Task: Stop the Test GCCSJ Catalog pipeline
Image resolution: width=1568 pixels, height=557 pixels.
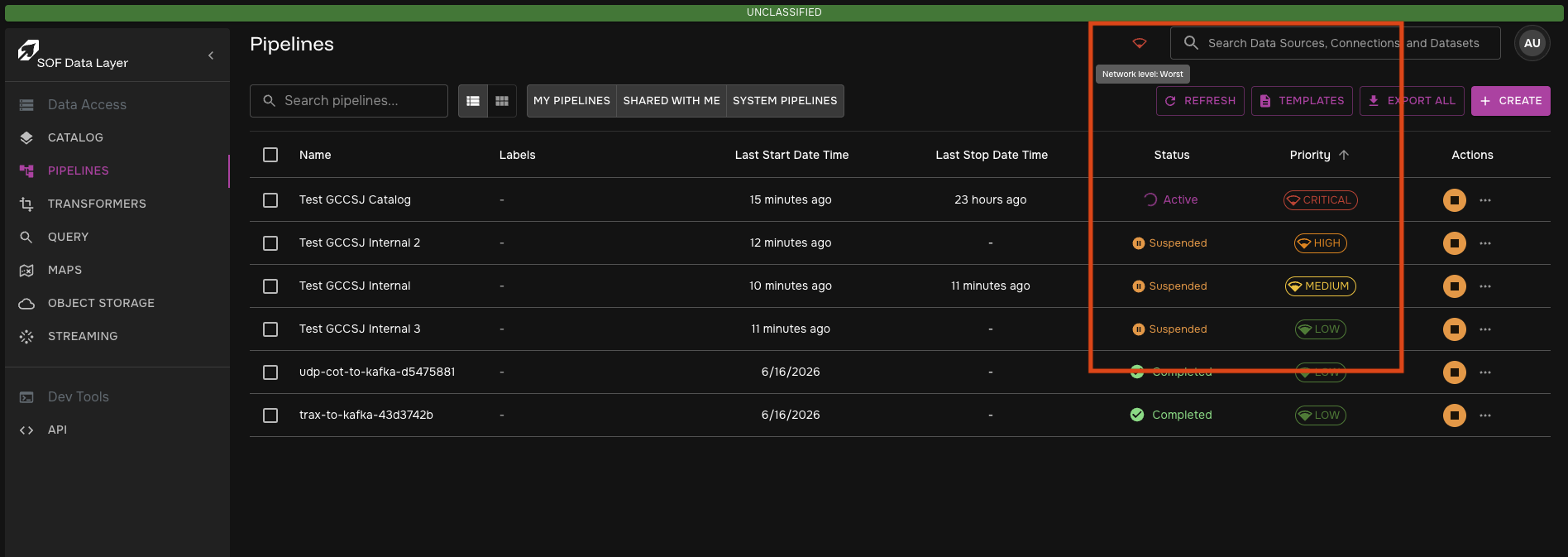Action: pos(1454,199)
